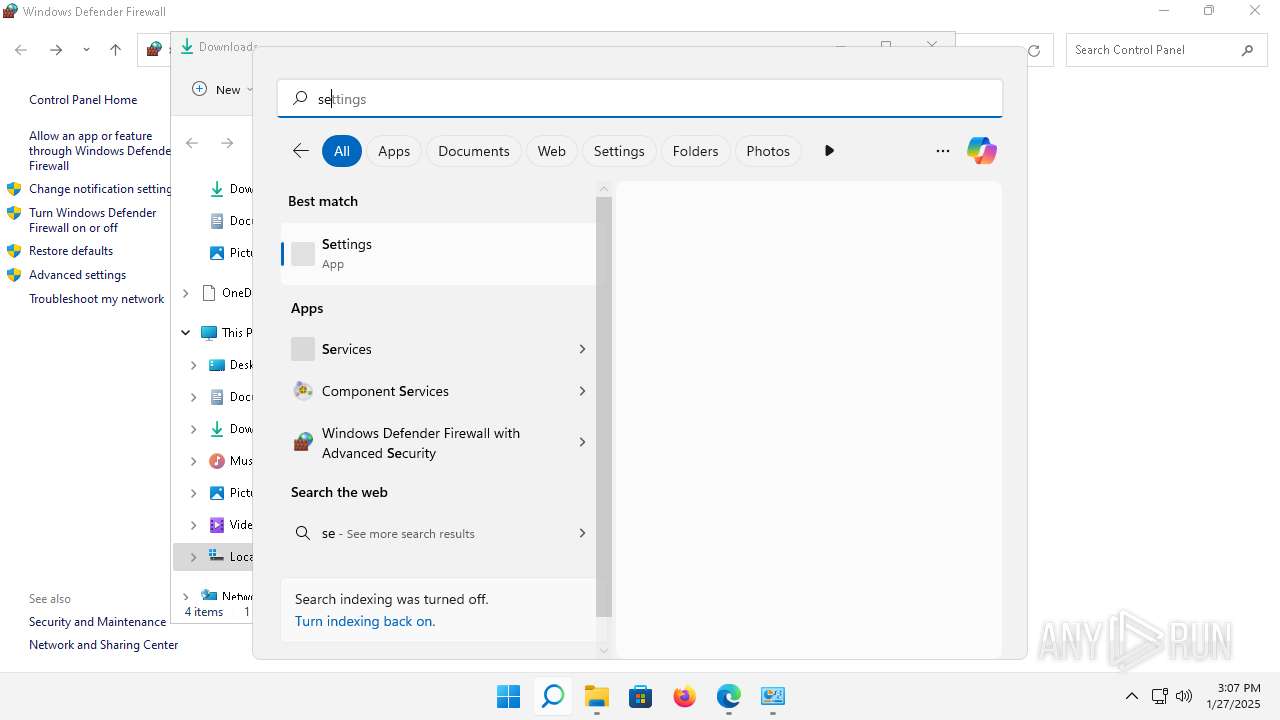Click the File Explorer forward arrow
The width and height of the screenshot is (1280, 720).
227,143
